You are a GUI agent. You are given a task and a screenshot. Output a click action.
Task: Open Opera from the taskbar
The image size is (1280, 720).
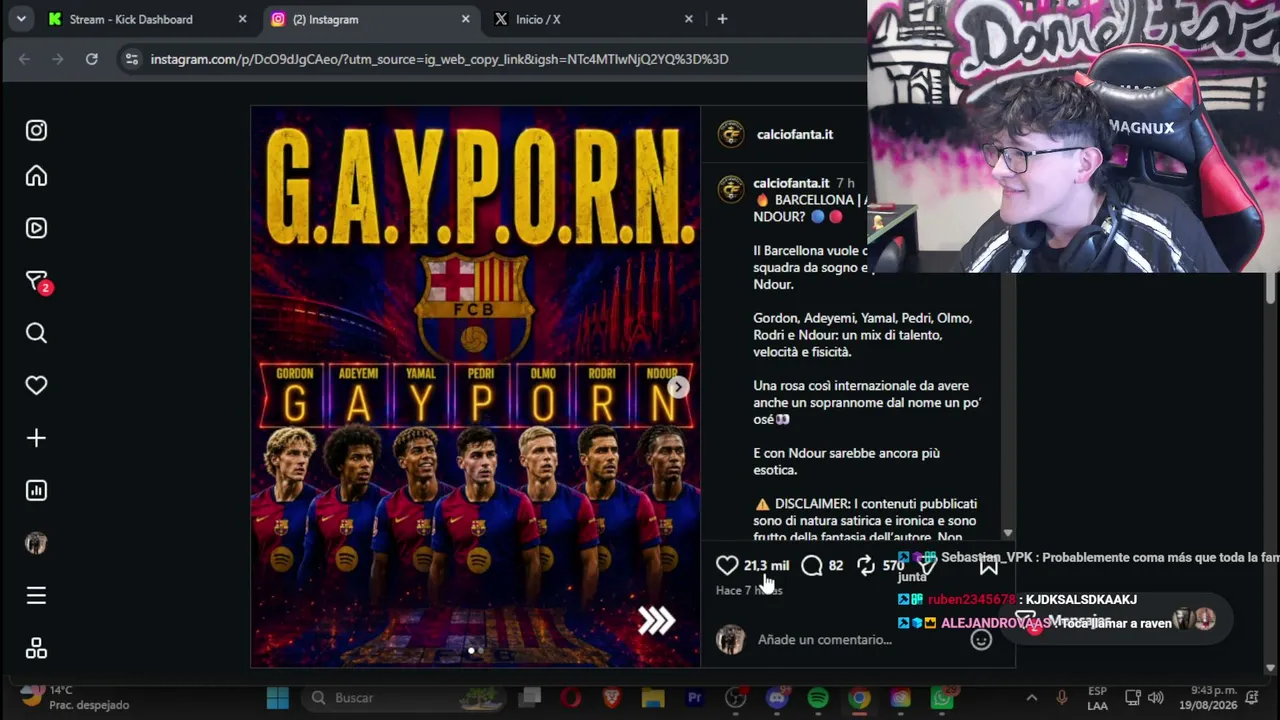point(571,698)
